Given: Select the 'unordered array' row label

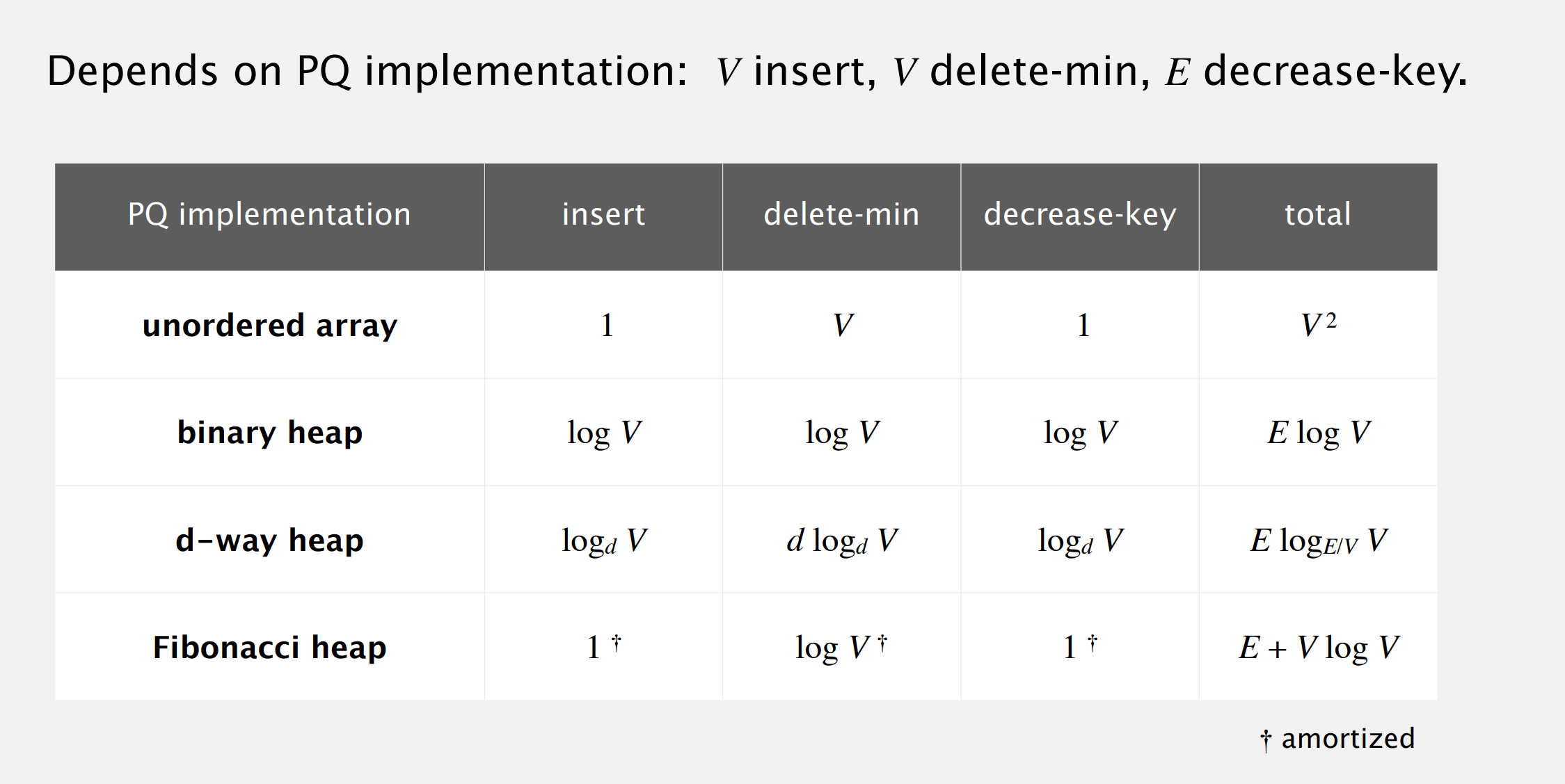Looking at the screenshot, I should pos(269,326).
